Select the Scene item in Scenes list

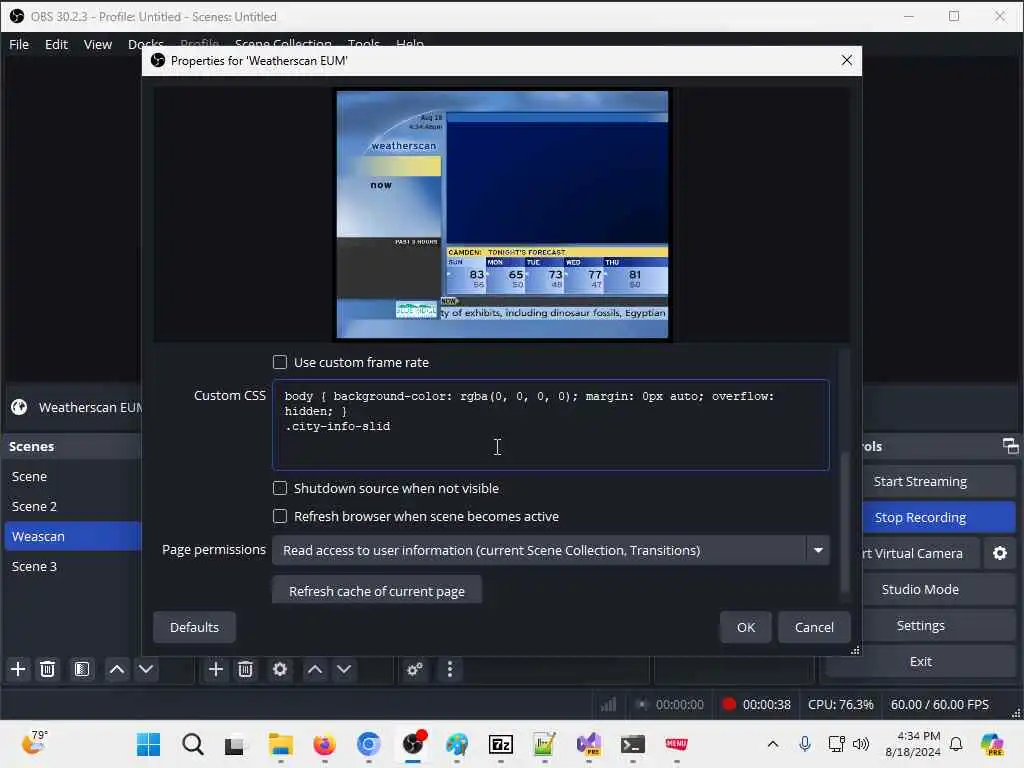(x=72, y=477)
